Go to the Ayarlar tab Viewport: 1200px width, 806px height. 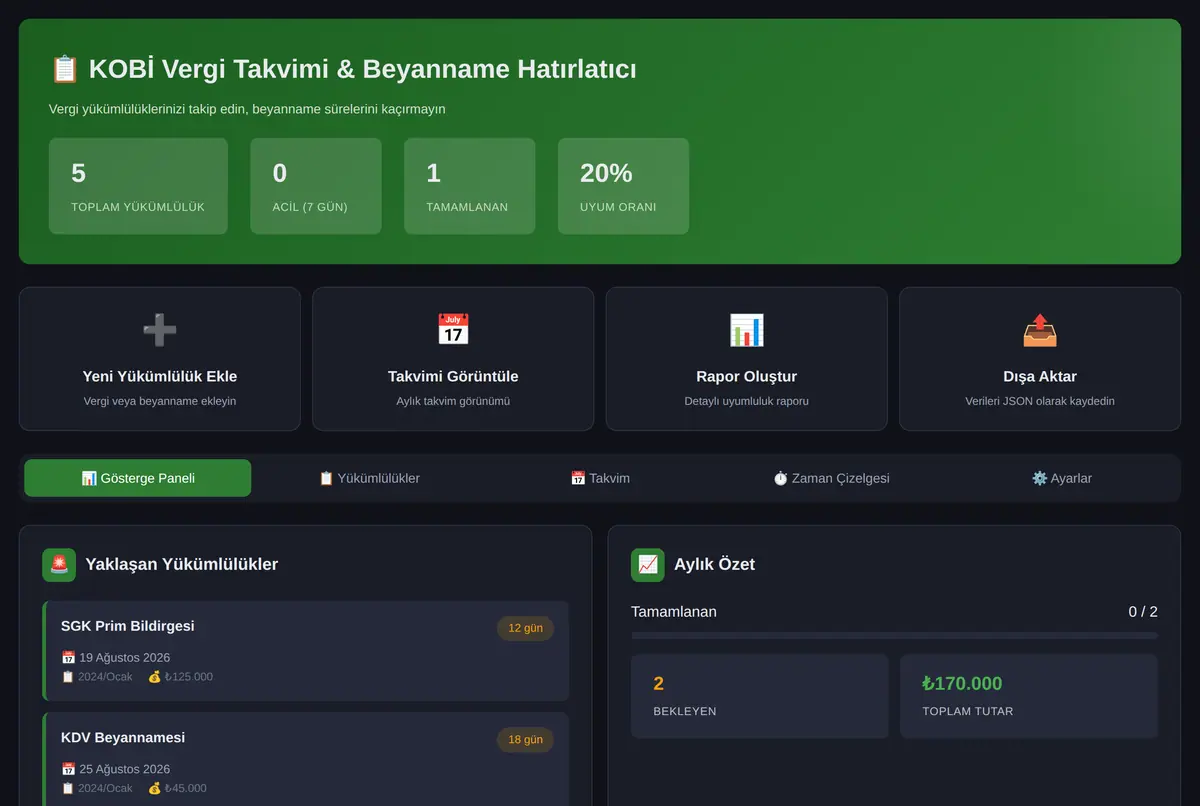(x=1062, y=478)
